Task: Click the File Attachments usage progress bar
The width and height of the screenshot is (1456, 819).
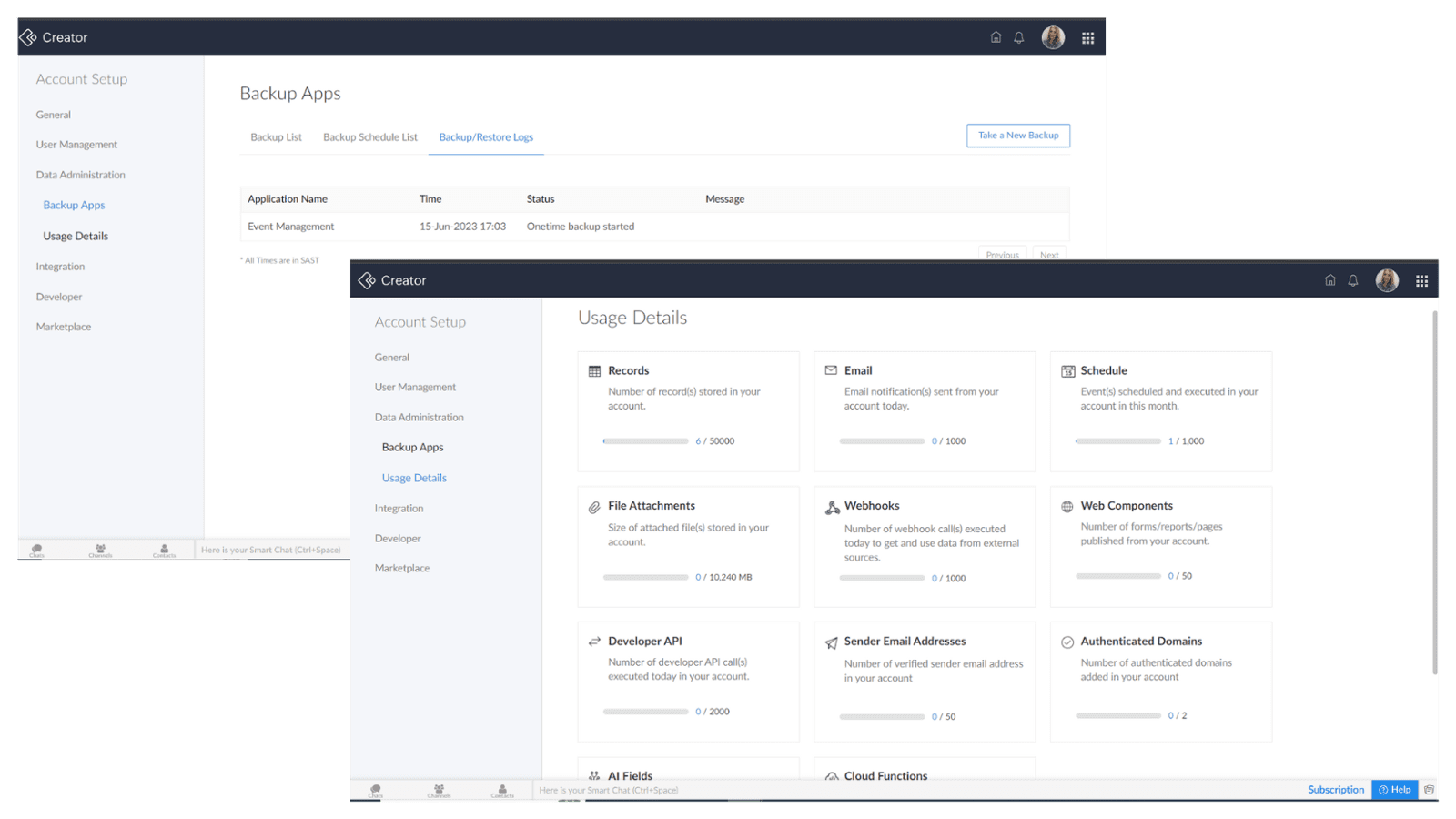Action: [645, 577]
